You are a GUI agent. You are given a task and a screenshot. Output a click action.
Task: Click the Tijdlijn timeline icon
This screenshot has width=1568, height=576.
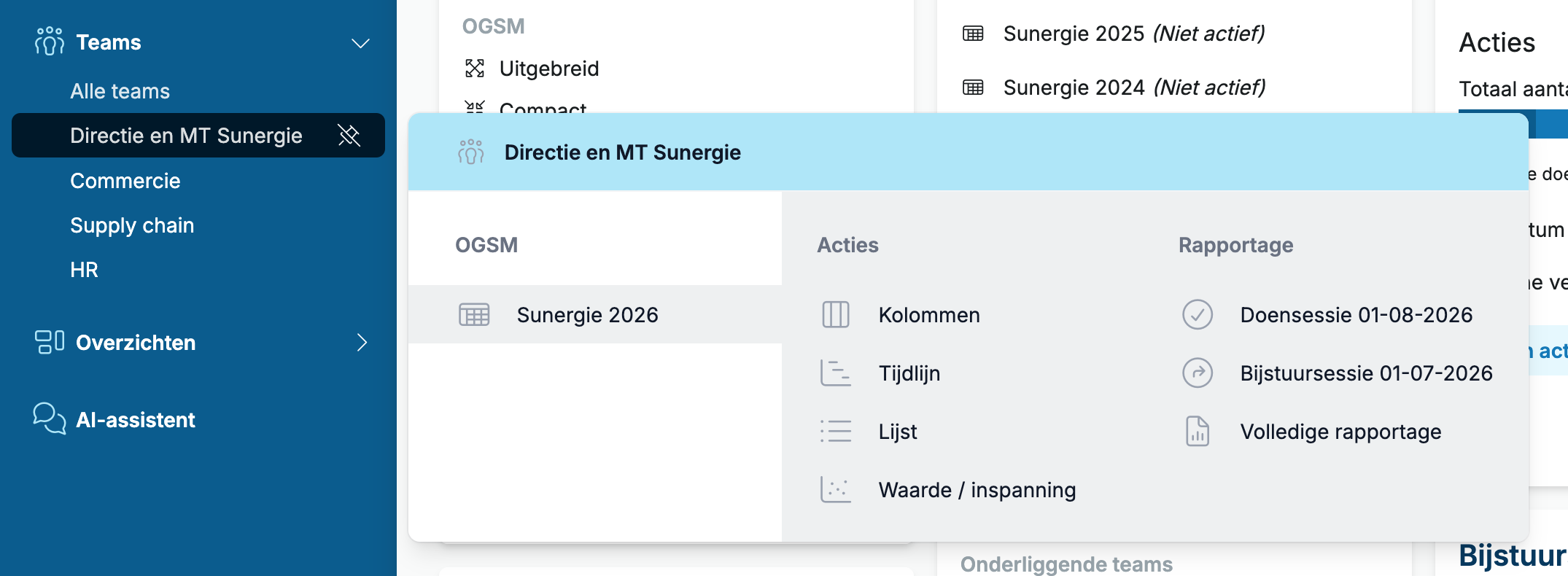[x=836, y=373]
